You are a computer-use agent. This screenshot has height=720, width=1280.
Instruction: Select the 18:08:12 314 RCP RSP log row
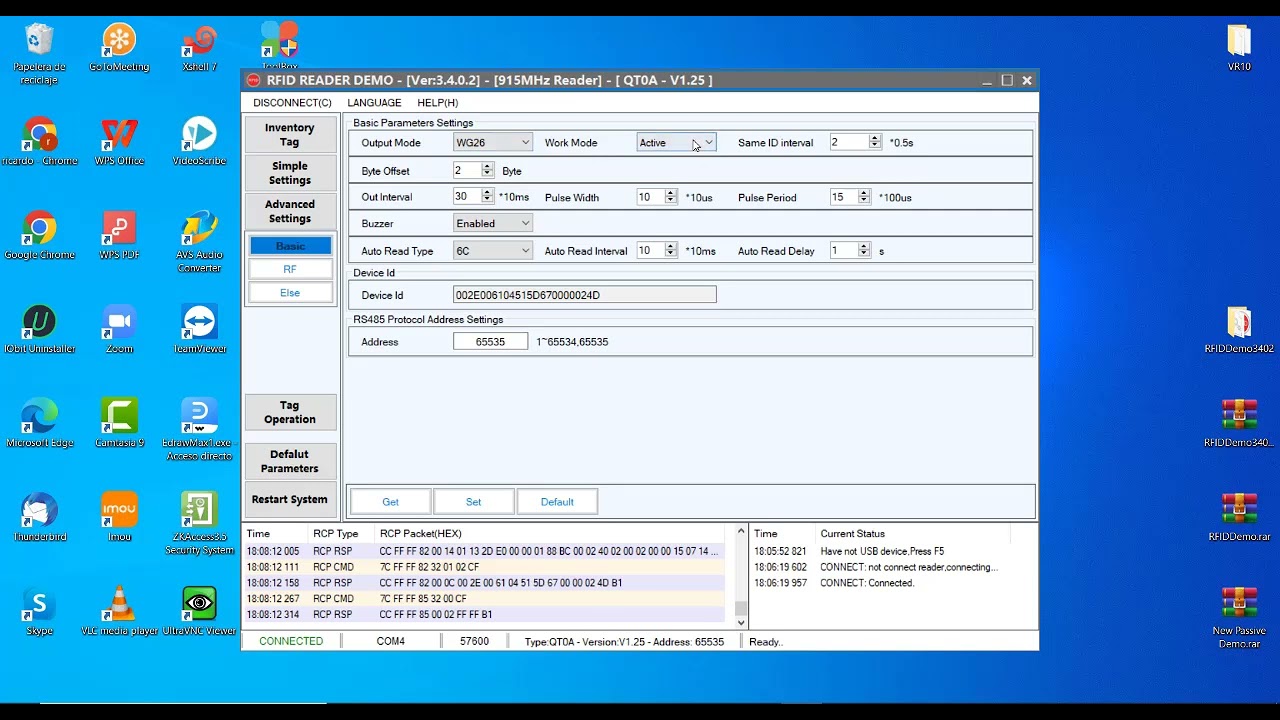click(x=485, y=615)
